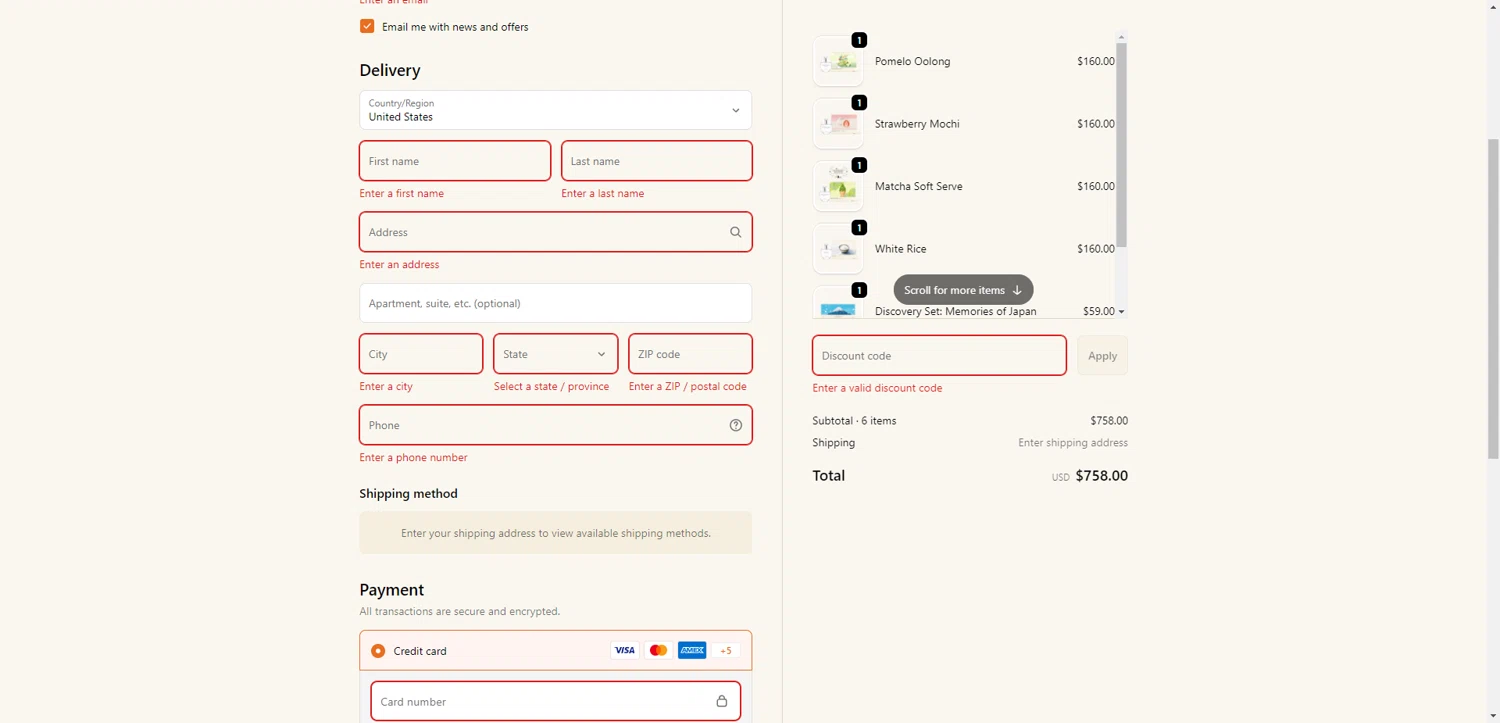Image resolution: width=1500 pixels, height=723 pixels.
Task: Click the Pomelo Oolong quantity badge
Action: pyautogui.click(x=859, y=40)
